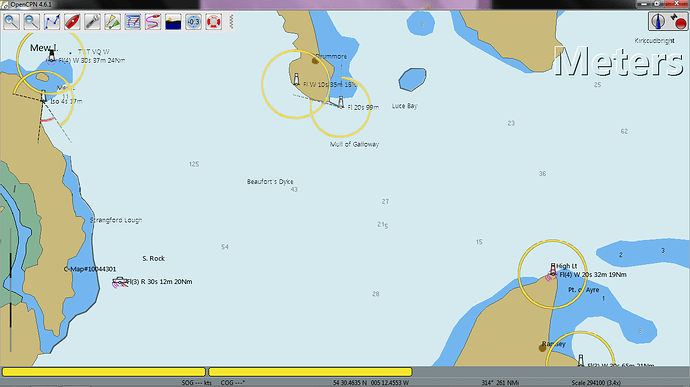
Task: Click the small blue shoal area in Luce Bay
Action: coord(412,79)
